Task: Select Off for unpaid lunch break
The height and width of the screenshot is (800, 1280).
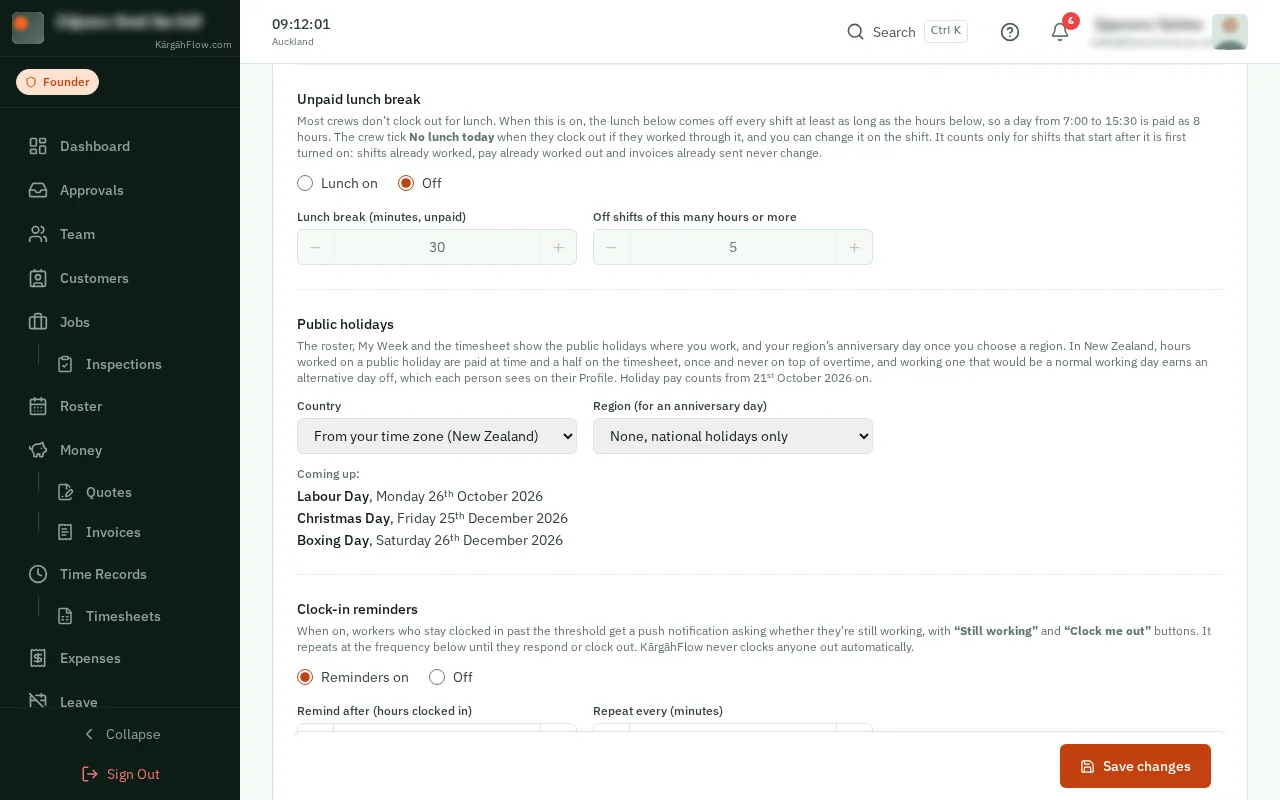Action: (x=406, y=183)
